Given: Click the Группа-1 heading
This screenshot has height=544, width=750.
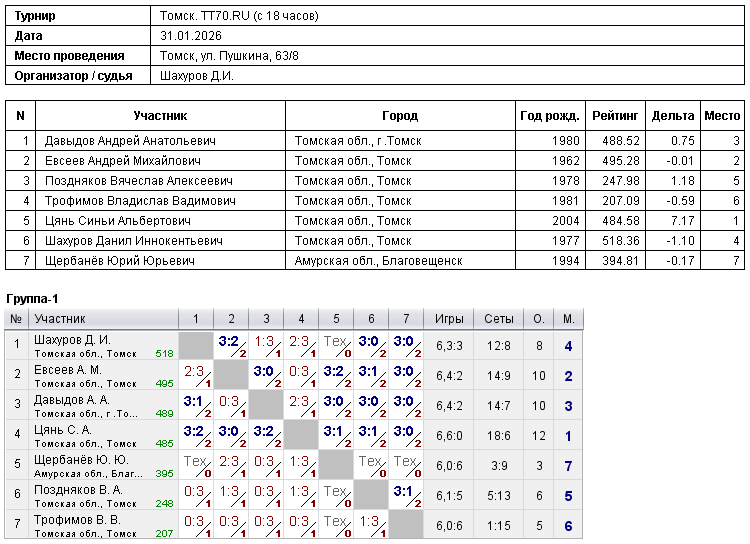Looking at the screenshot, I should tap(33, 299).
